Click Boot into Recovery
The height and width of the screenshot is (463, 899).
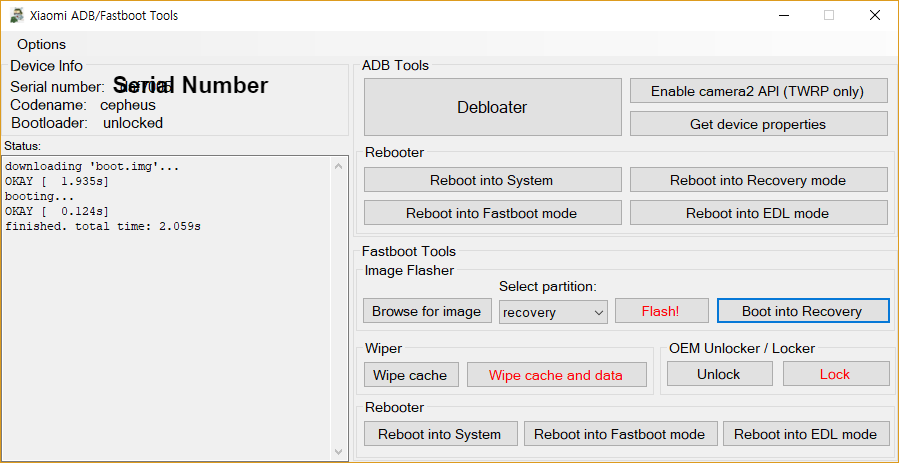(803, 311)
